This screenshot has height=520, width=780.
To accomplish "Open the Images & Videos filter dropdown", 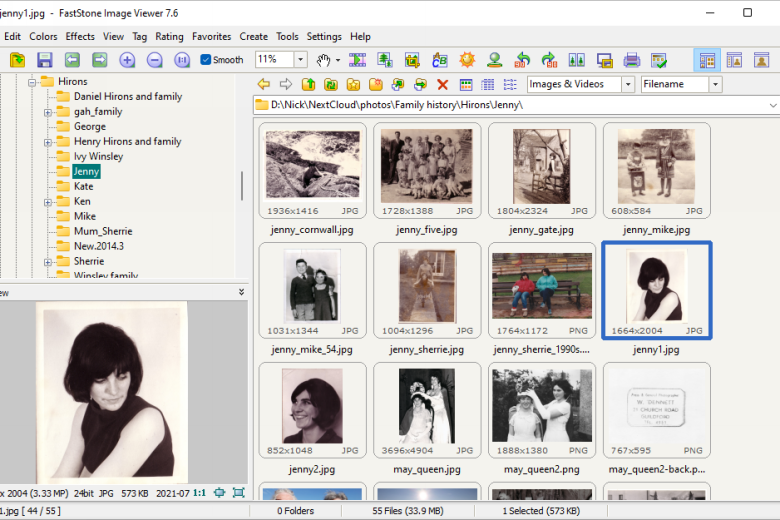I will (x=628, y=84).
